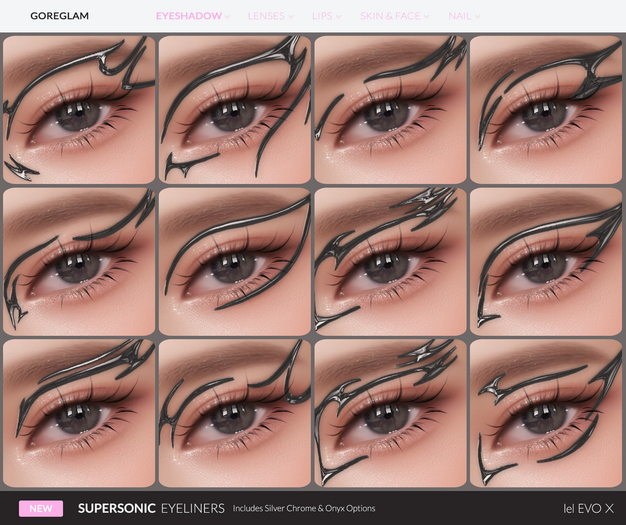Select fourth eyeliner thumbnail in top row
626x525 pixels.
[546, 110]
